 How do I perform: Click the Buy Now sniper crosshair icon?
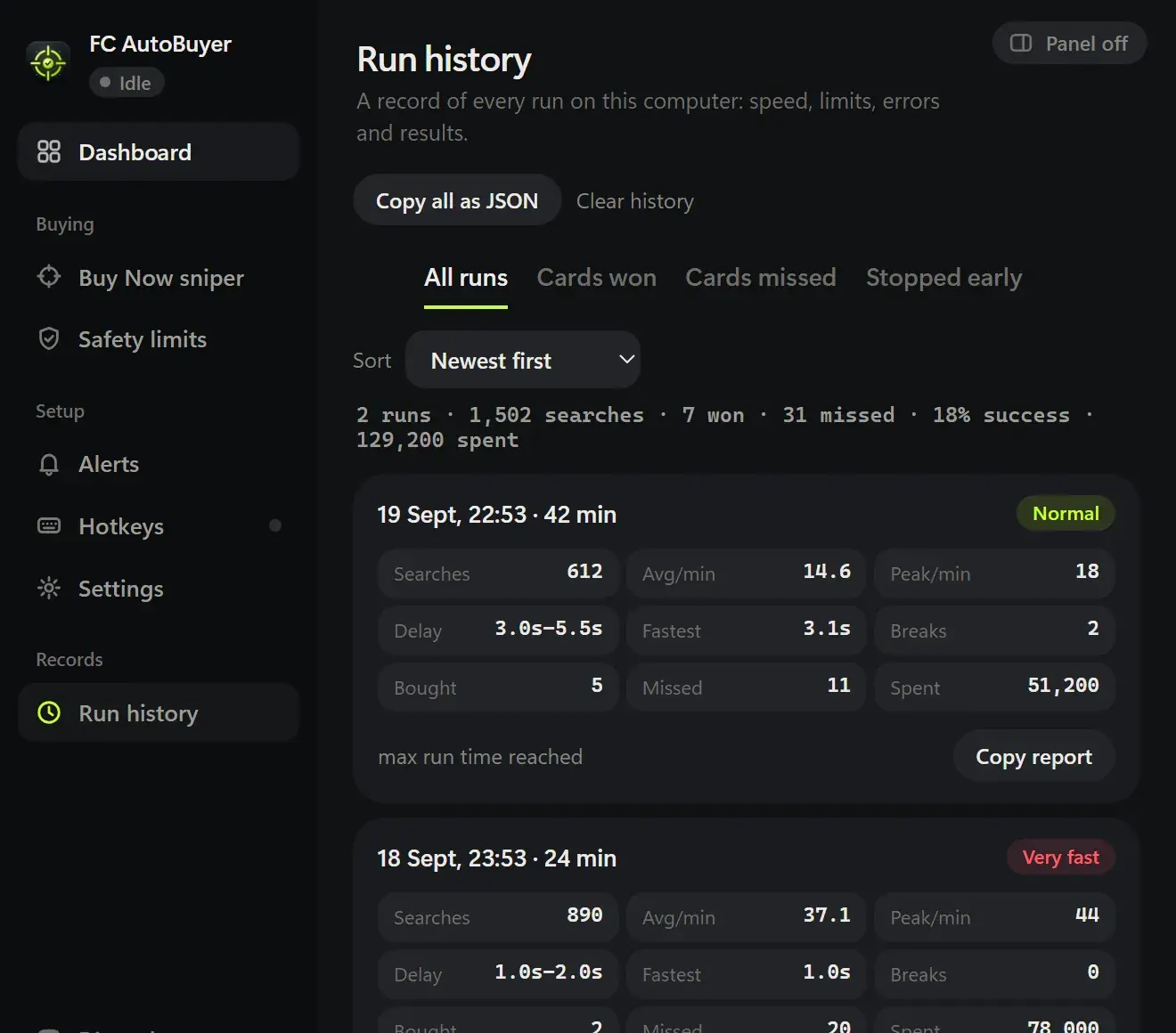click(x=49, y=277)
